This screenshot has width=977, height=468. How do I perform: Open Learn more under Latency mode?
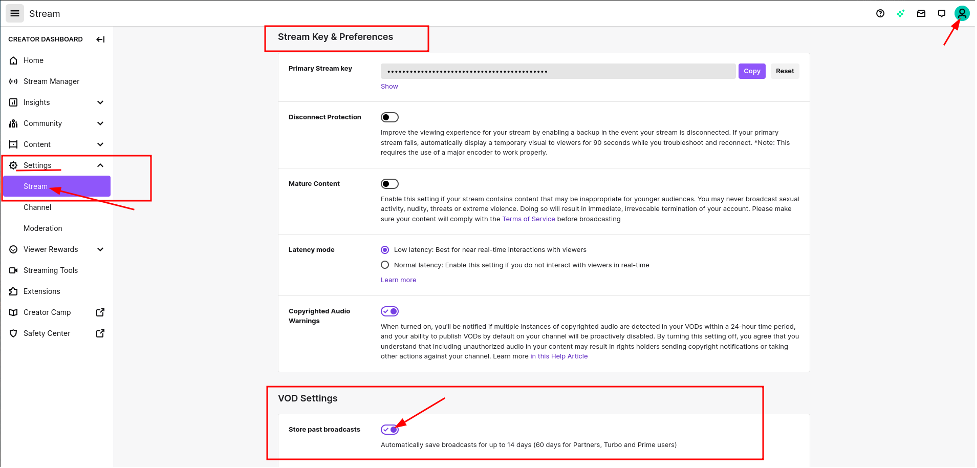click(x=399, y=280)
